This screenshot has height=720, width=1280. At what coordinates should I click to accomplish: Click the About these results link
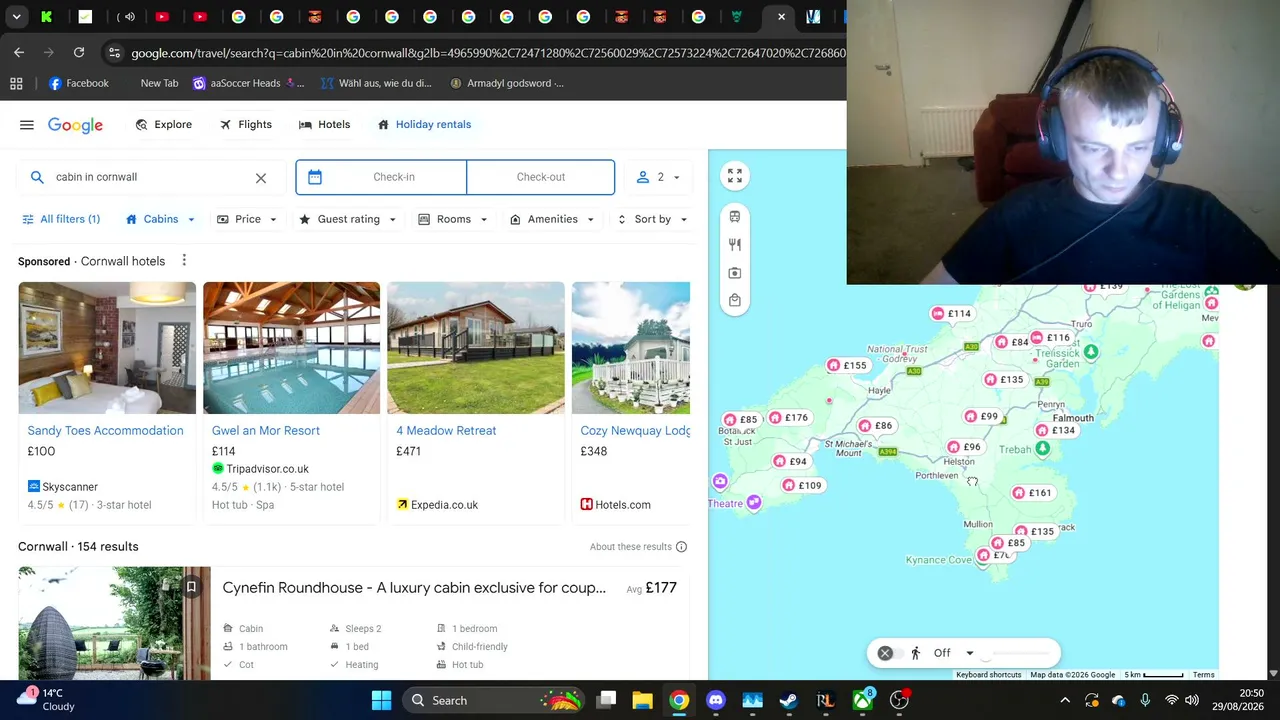click(631, 547)
